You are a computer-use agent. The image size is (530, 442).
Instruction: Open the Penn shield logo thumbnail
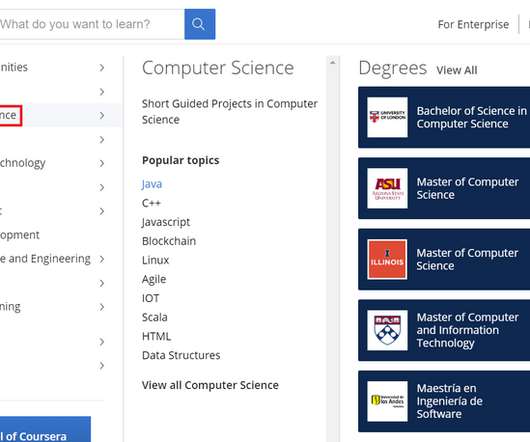[387, 330]
